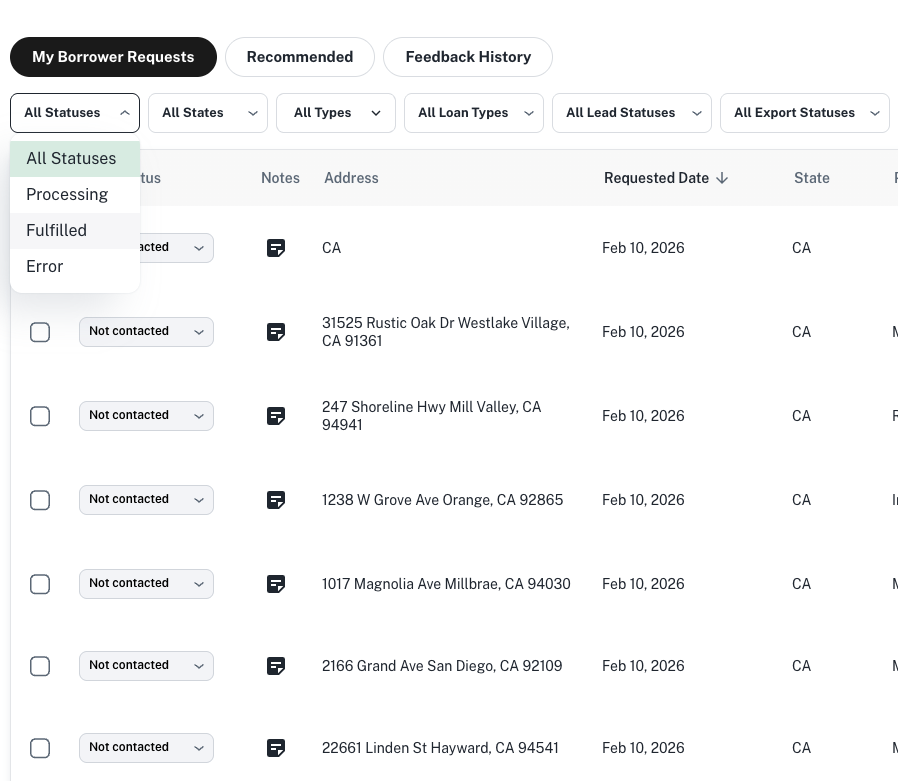Change lead status for 2166 Grand Ave row
The width and height of the screenshot is (898, 781).
pos(146,666)
